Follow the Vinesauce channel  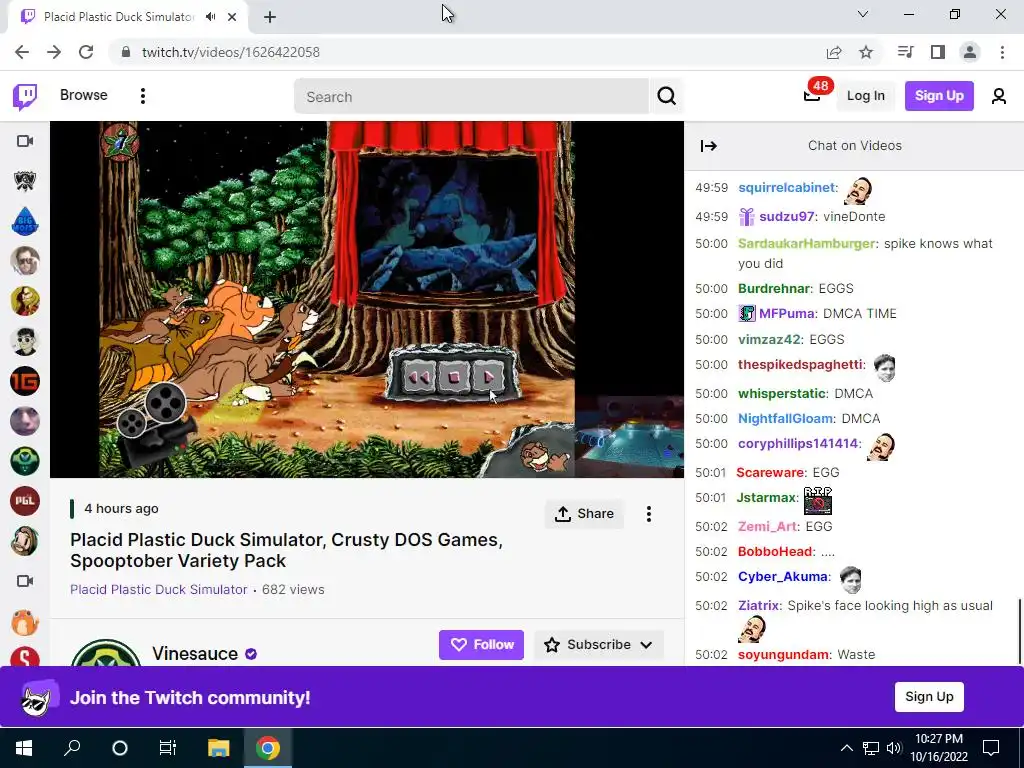point(481,645)
